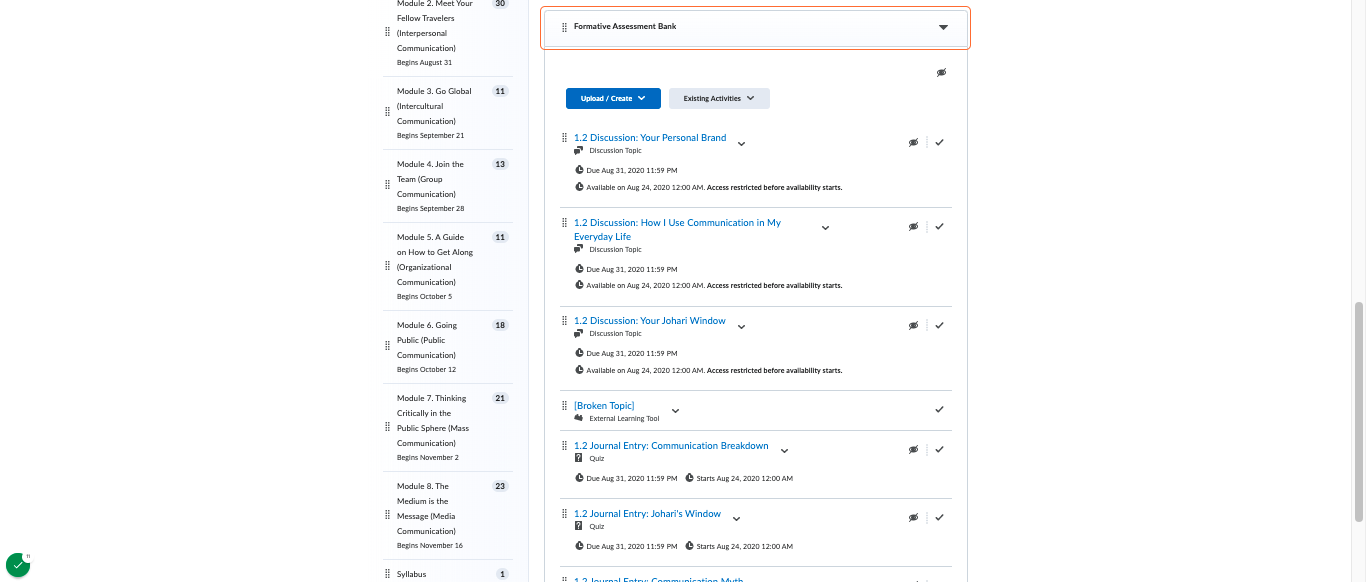Screen dimensions: 1366x582
Task: Click drag handle of Broken Topic
Action: pos(564,405)
